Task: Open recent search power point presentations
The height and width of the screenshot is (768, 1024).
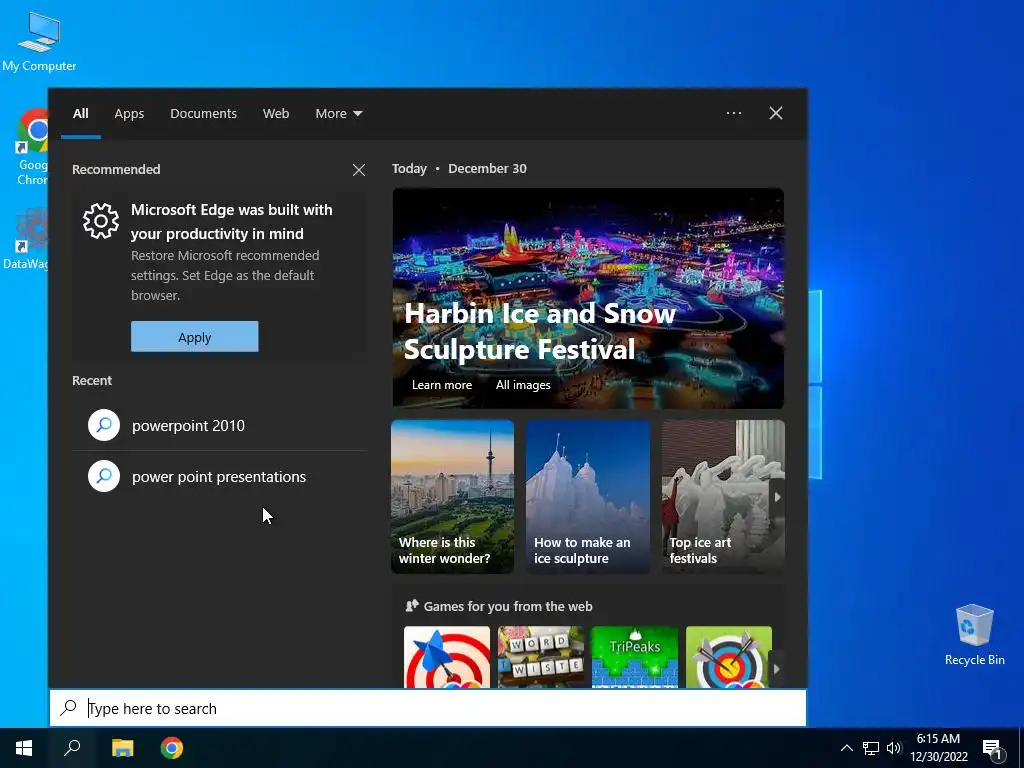Action: [x=219, y=476]
